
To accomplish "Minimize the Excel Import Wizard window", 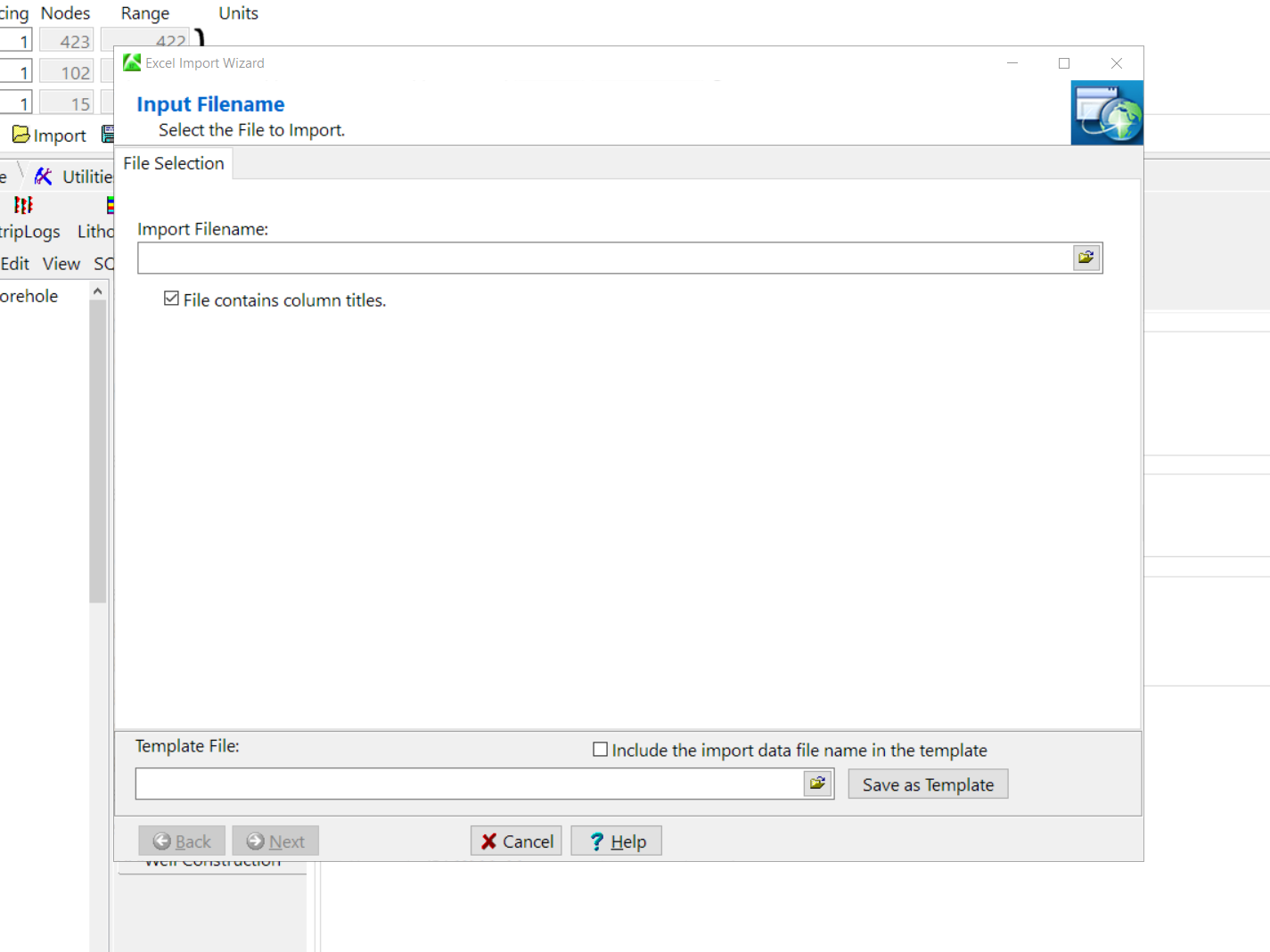I will coord(1012,63).
